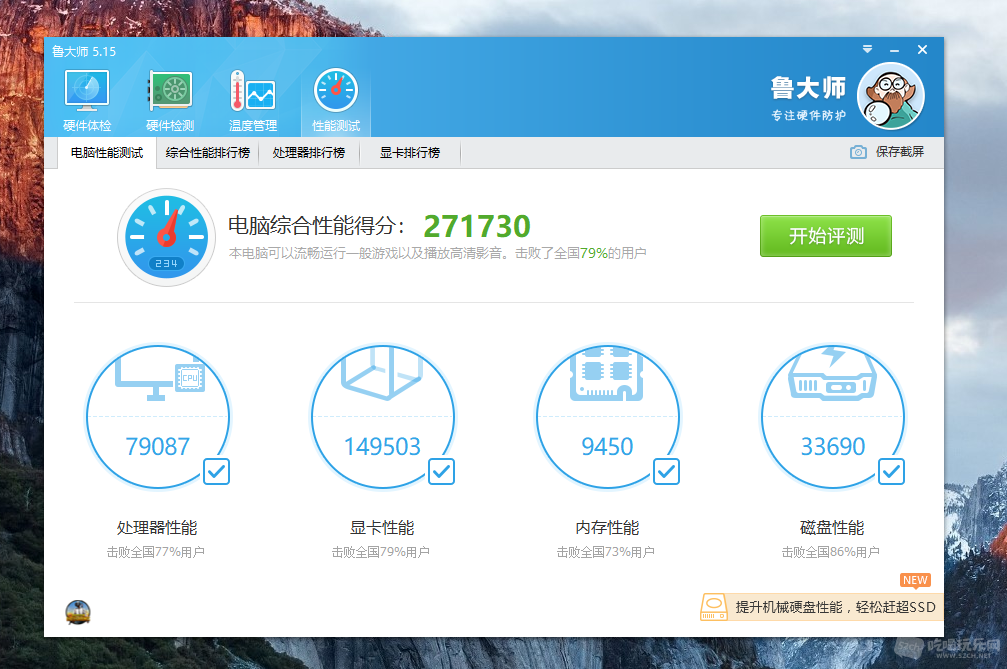Image resolution: width=1007 pixels, height=669 pixels.
Task: Click the graphics score 149503
Action: [x=383, y=446]
